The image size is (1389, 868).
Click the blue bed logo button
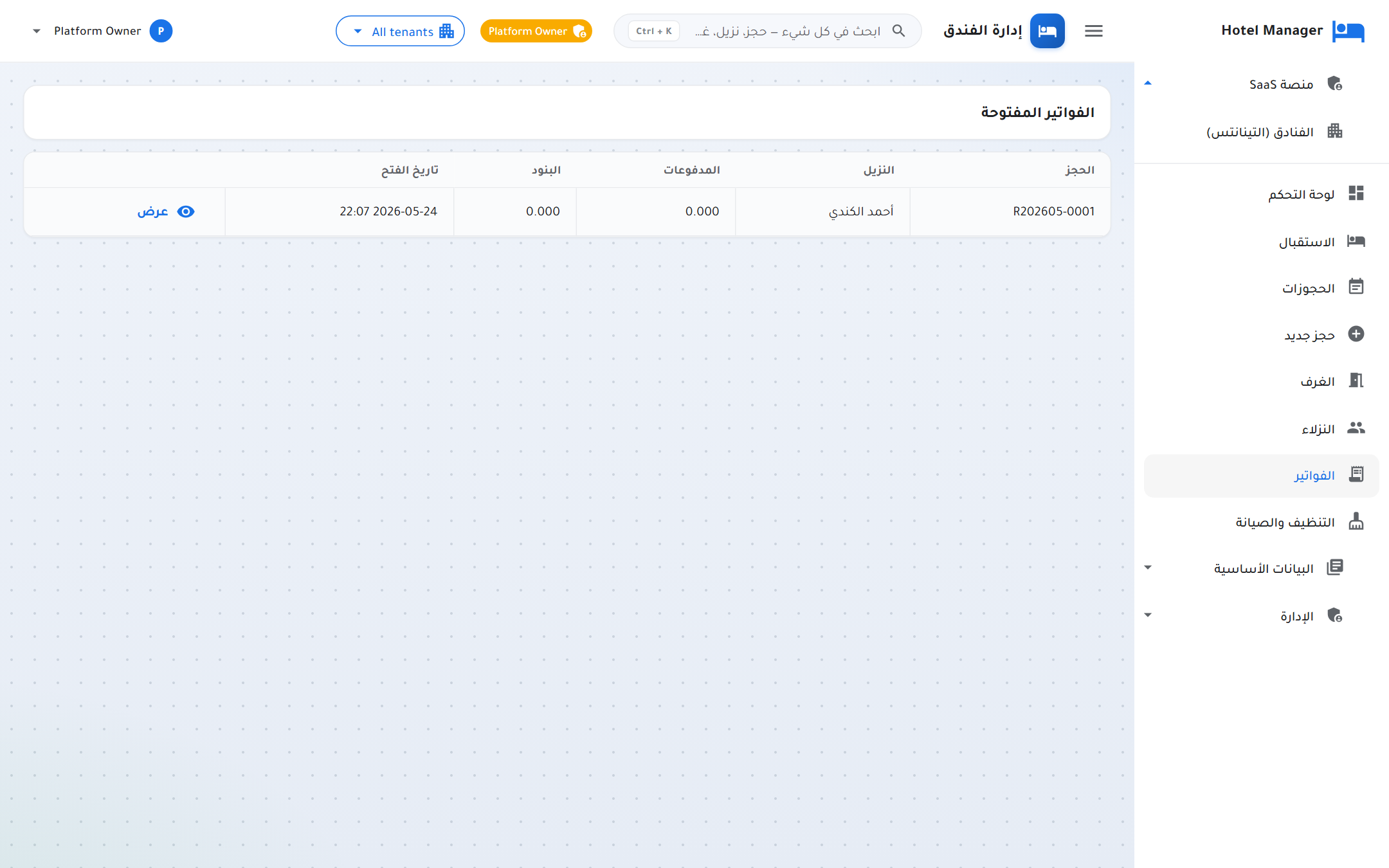(1047, 31)
